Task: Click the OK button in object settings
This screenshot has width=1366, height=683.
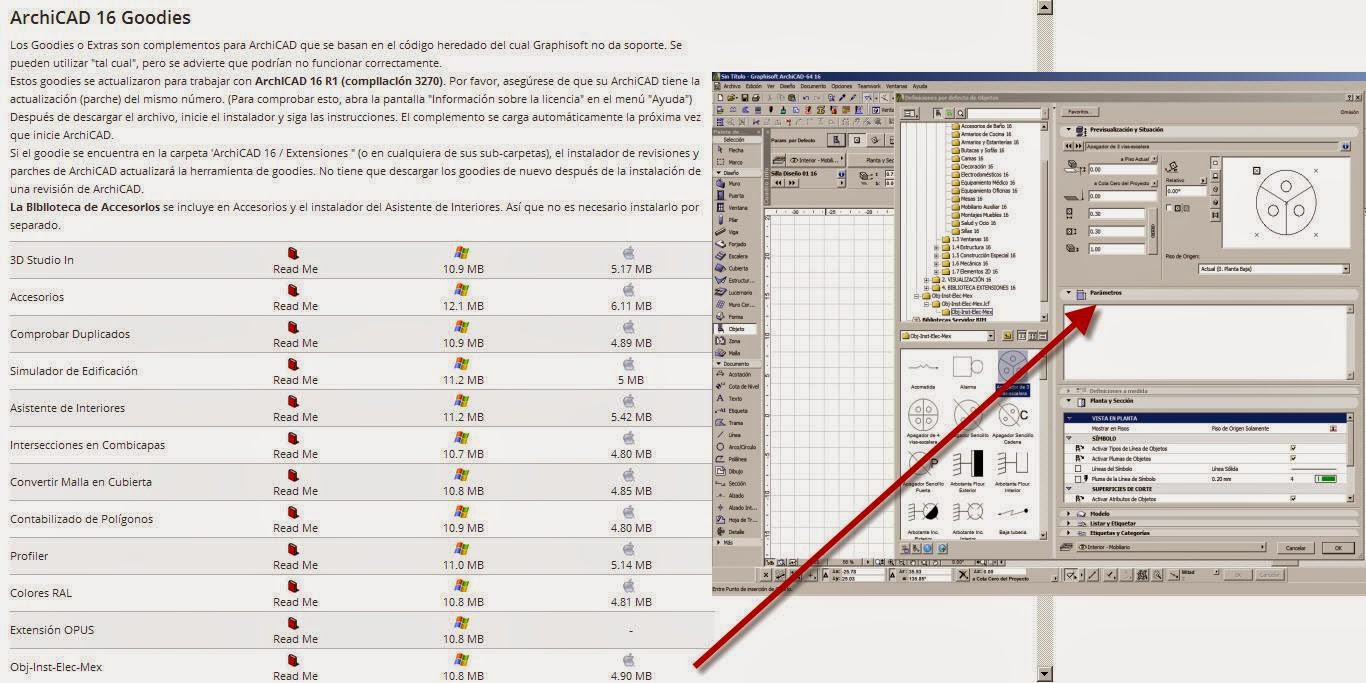Action: [1338, 548]
